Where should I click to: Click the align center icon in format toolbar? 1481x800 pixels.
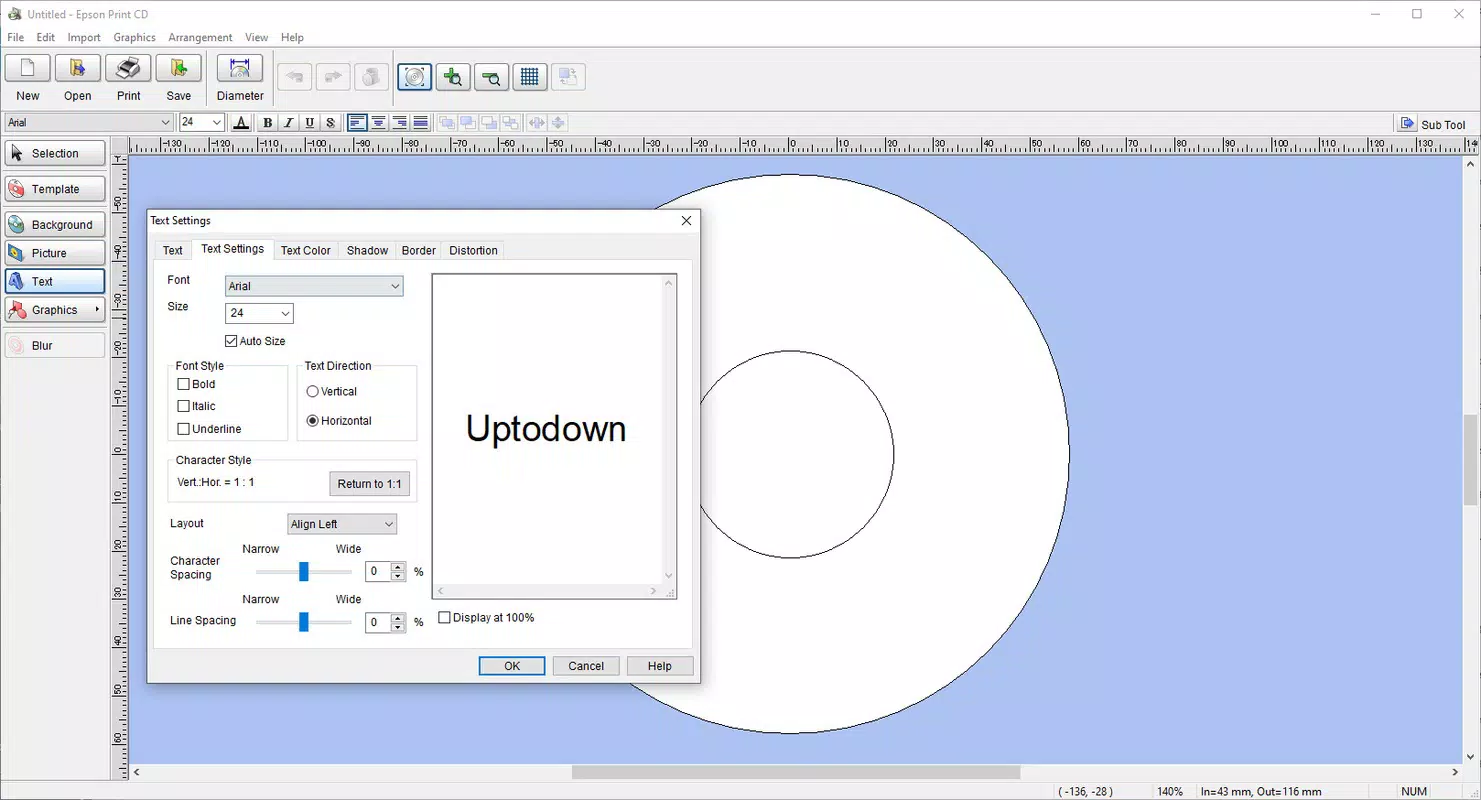[379, 123]
